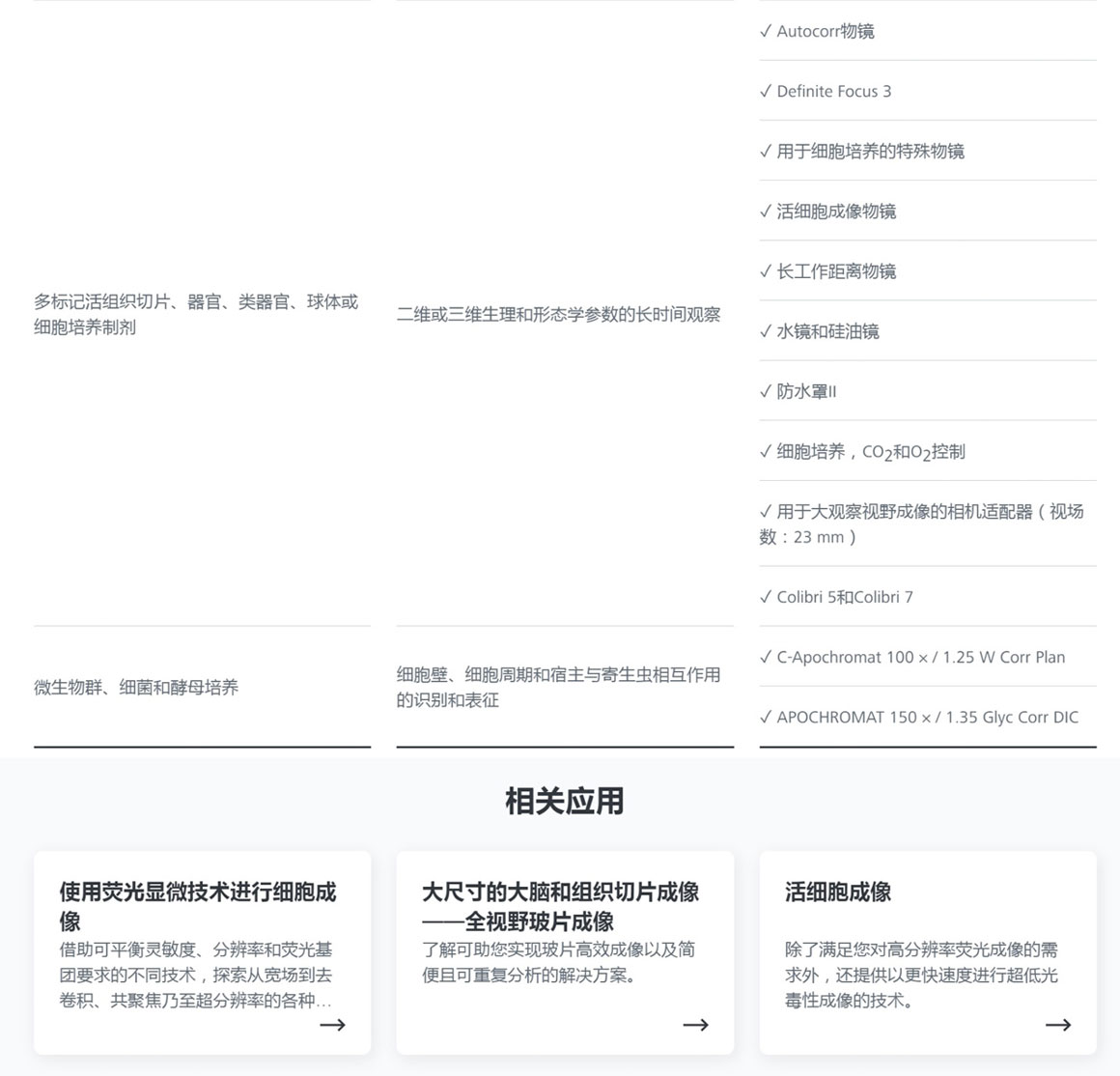Select APOCHROMAT 150× / 1.35 Glyc Corr DIC
The width and height of the screenshot is (1120, 1076).
[927, 717]
